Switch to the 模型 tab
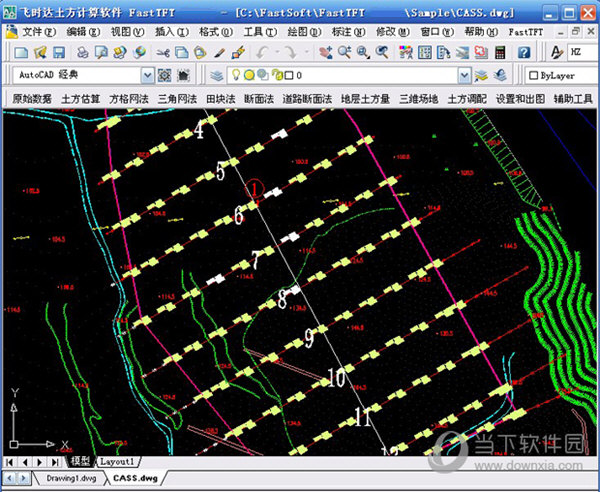This screenshot has width=600, height=492. [x=80, y=461]
